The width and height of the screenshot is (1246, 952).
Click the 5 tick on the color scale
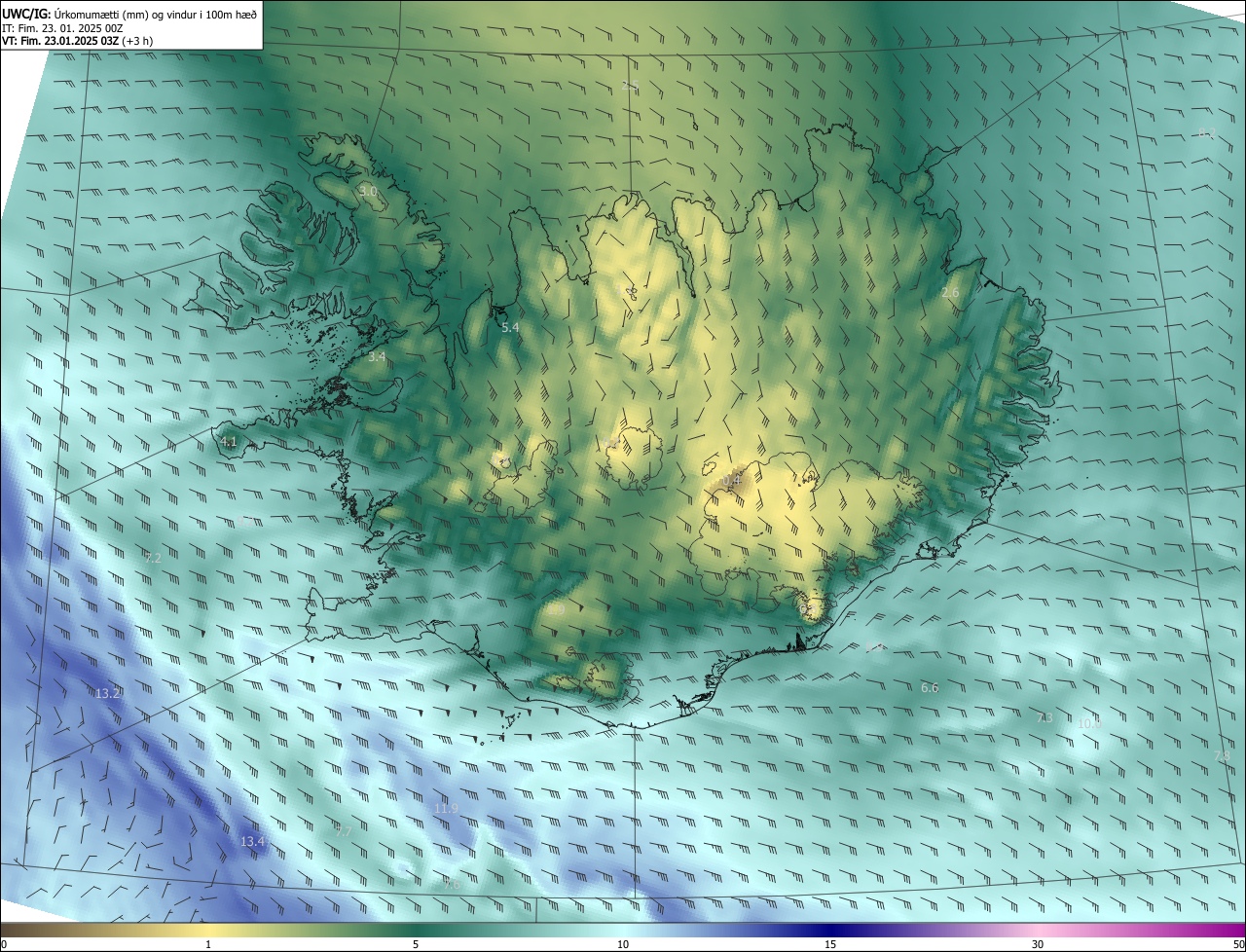point(416,944)
